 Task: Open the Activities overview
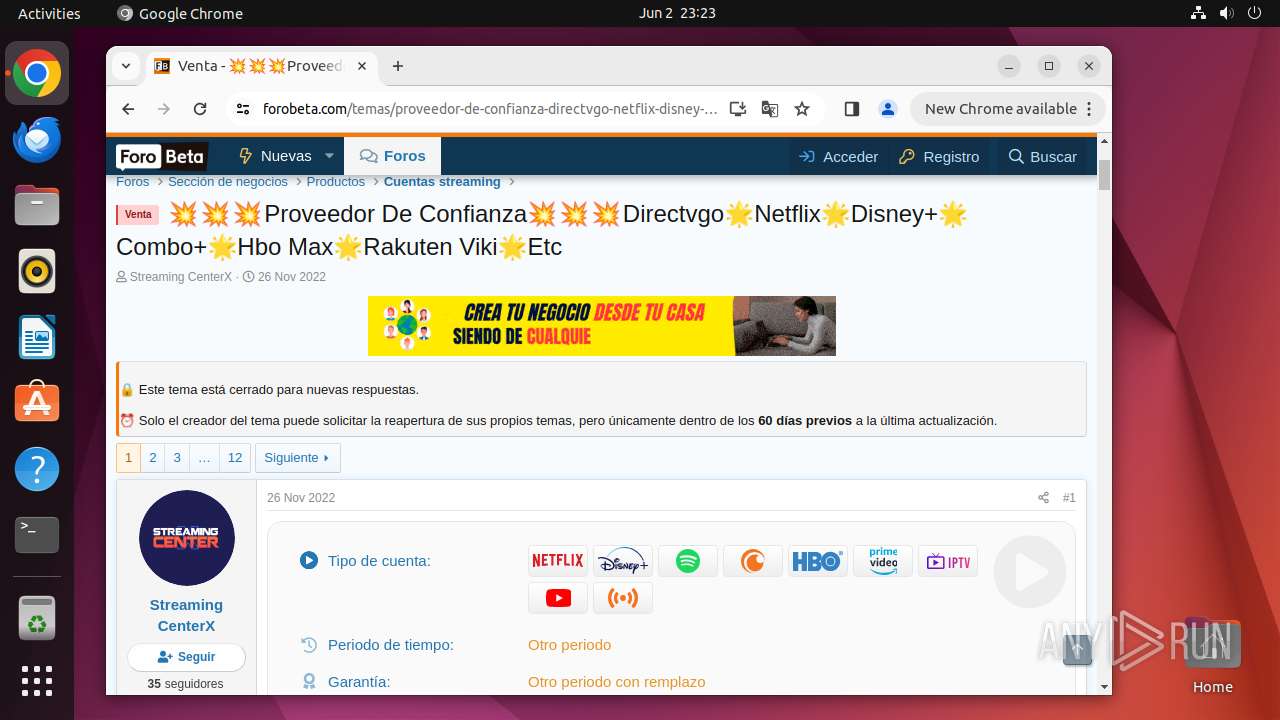point(49,13)
